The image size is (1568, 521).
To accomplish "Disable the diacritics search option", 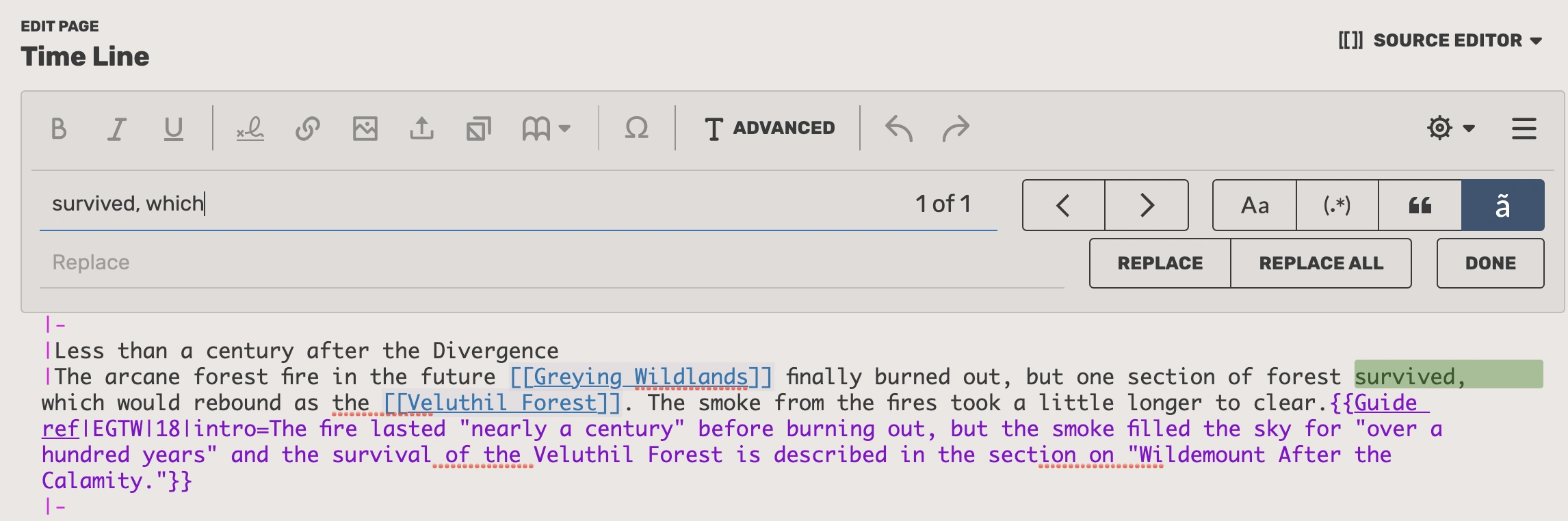I will point(1503,204).
